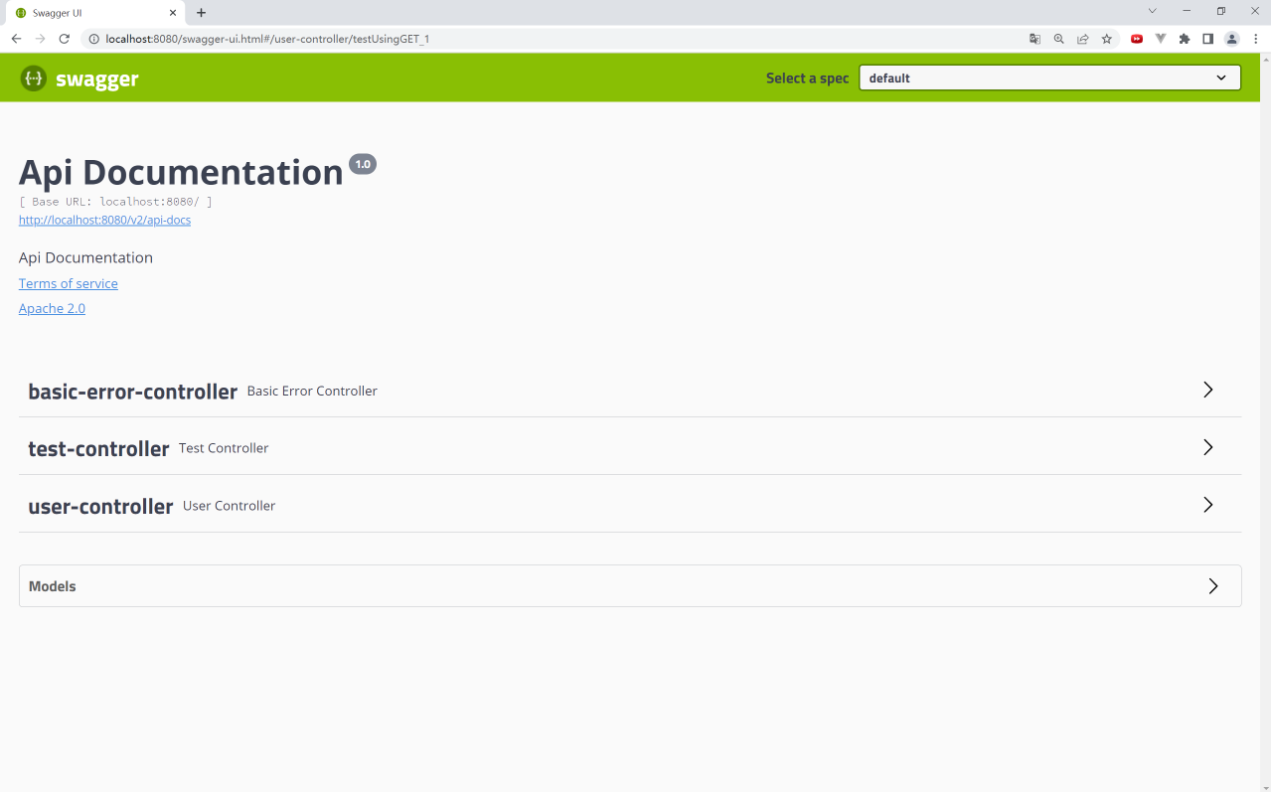1271x792 pixels.
Task: Click the User Controller description text
Action: pyautogui.click(x=229, y=506)
